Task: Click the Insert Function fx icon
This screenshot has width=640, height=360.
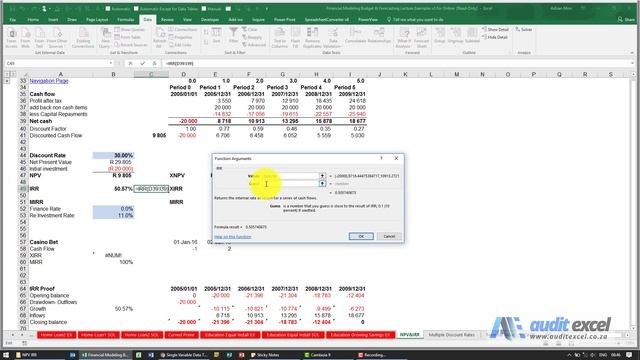Action: (x=154, y=63)
